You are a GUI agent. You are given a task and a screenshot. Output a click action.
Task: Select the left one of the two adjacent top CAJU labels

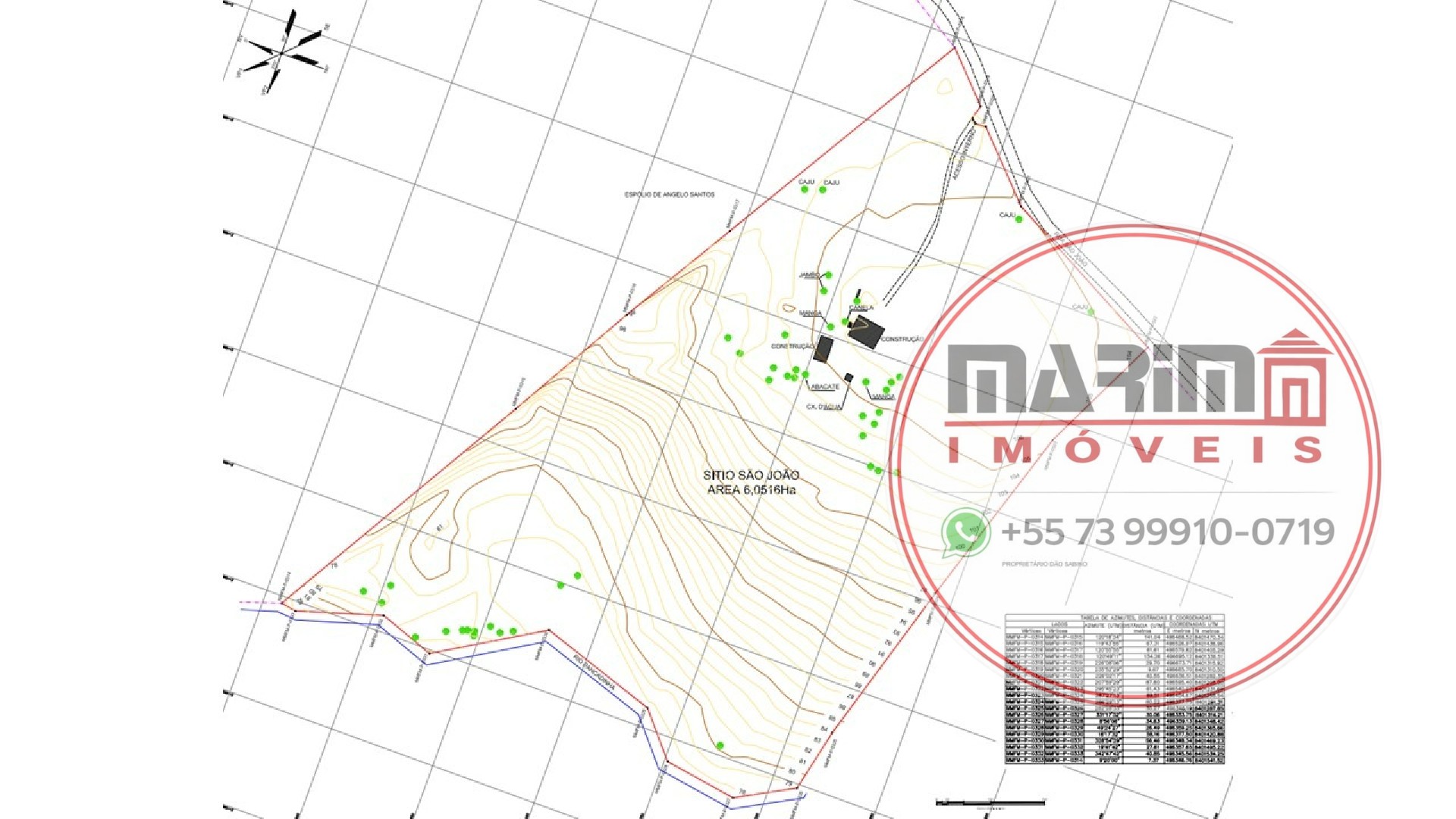806,182
